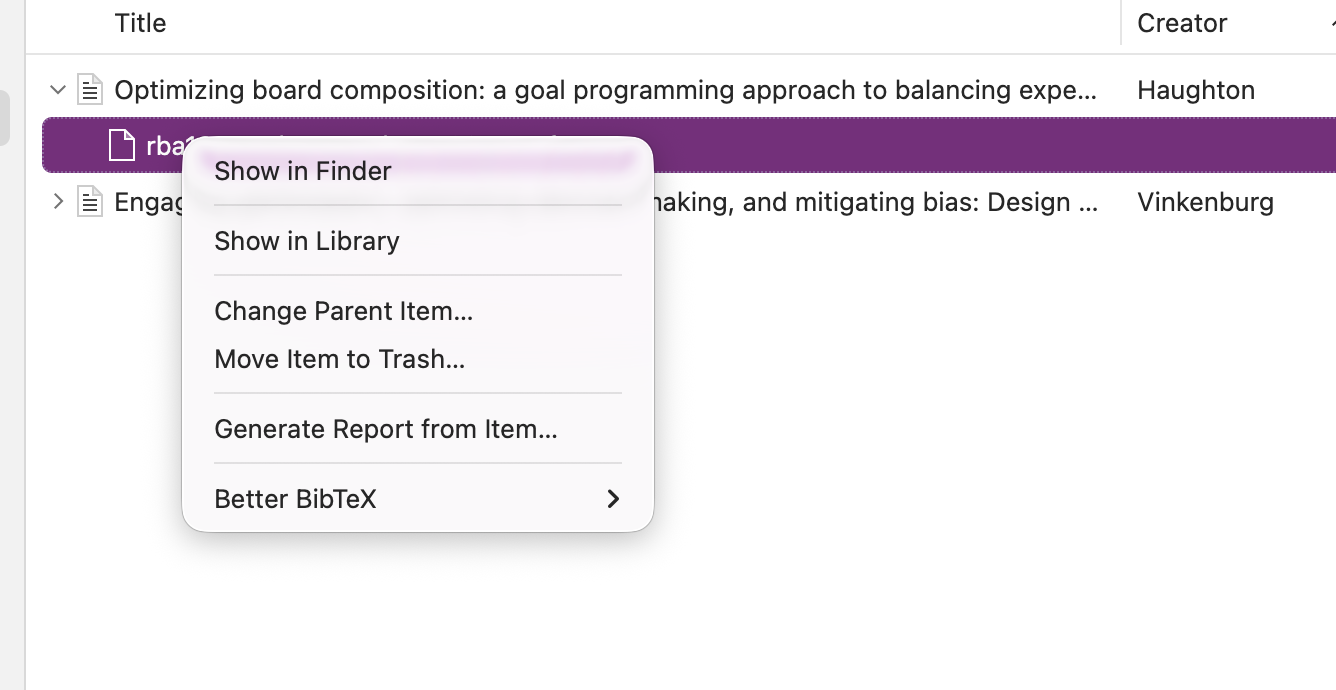Collapse the Optimizing board composition item
Viewport: 1336px width, 690px height.
58,90
